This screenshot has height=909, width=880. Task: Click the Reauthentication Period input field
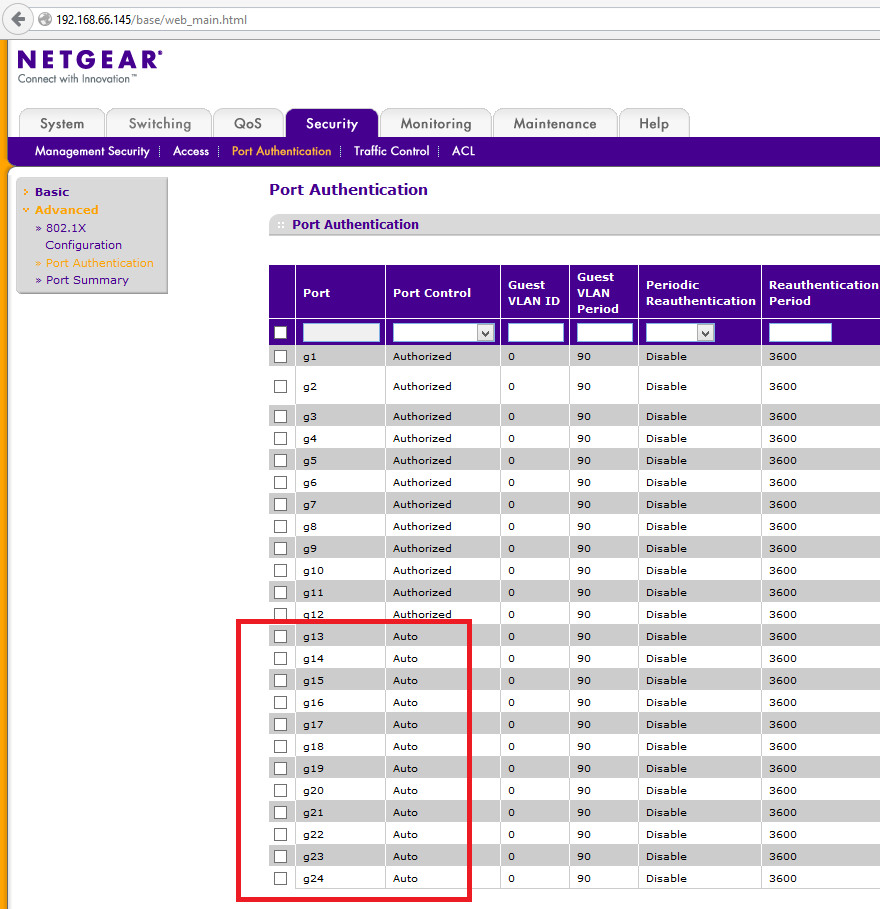coord(800,333)
